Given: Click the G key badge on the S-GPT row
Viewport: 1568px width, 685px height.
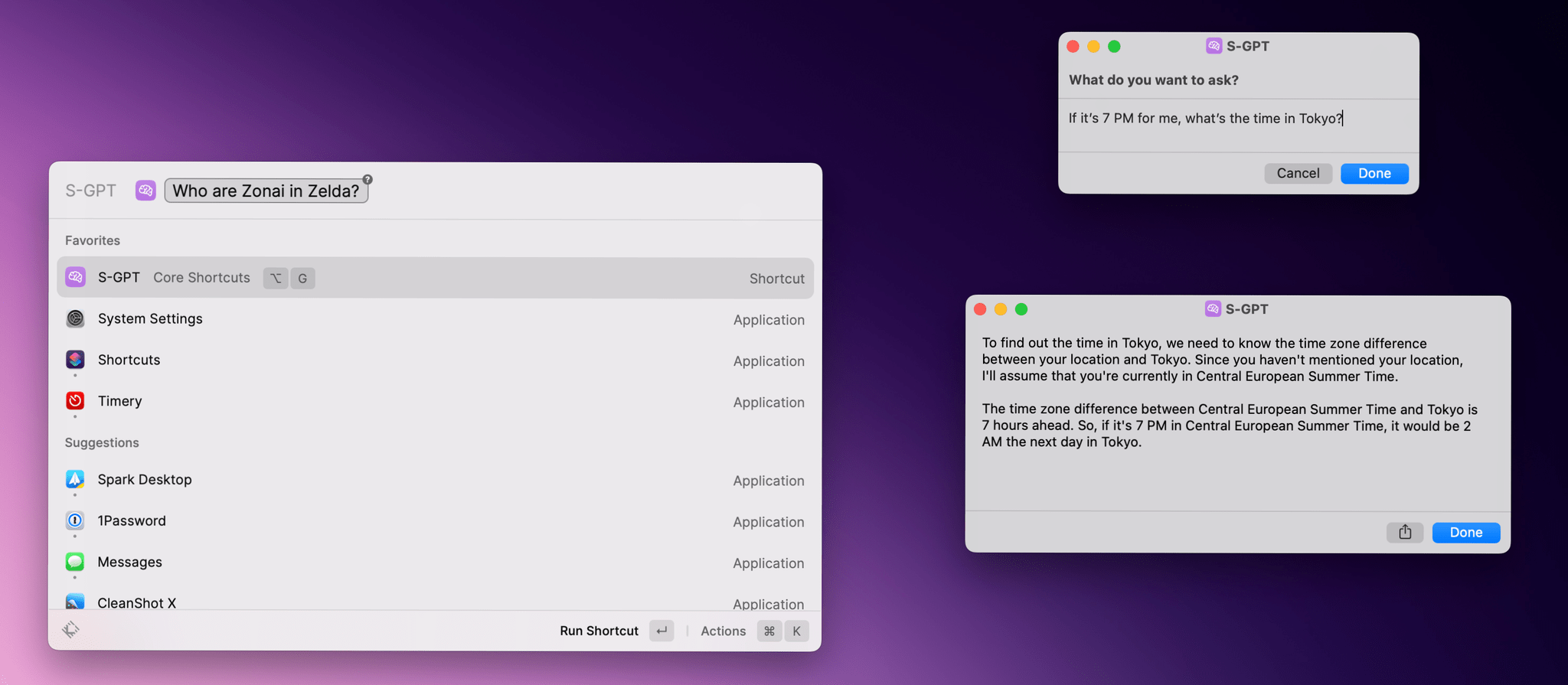Looking at the screenshot, I should point(303,278).
